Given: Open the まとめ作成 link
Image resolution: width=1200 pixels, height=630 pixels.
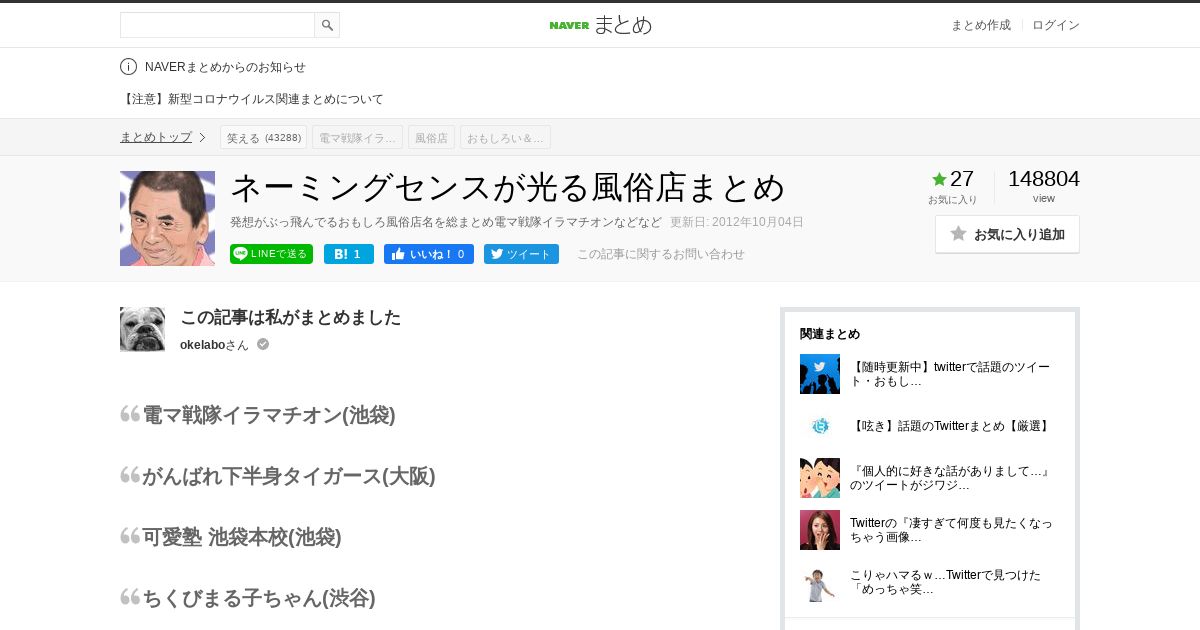Looking at the screenshot, I should click(x=980, y=25).
